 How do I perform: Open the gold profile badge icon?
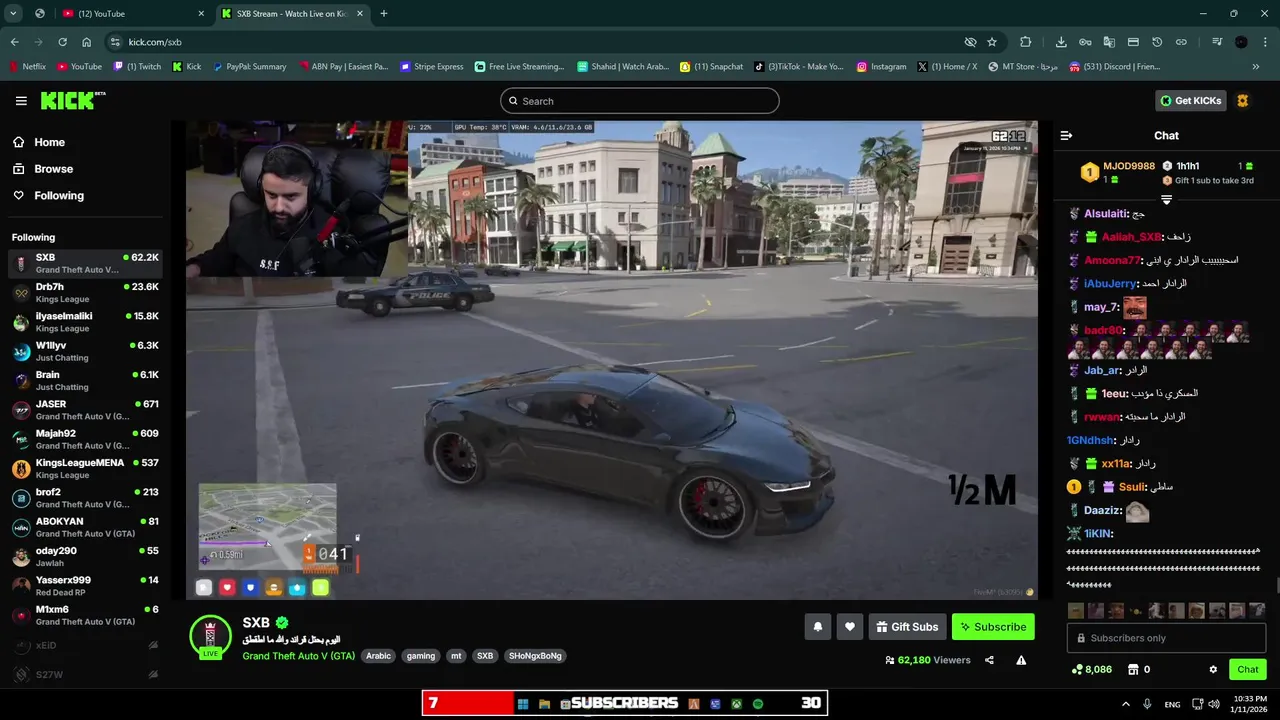(1243, 101)
